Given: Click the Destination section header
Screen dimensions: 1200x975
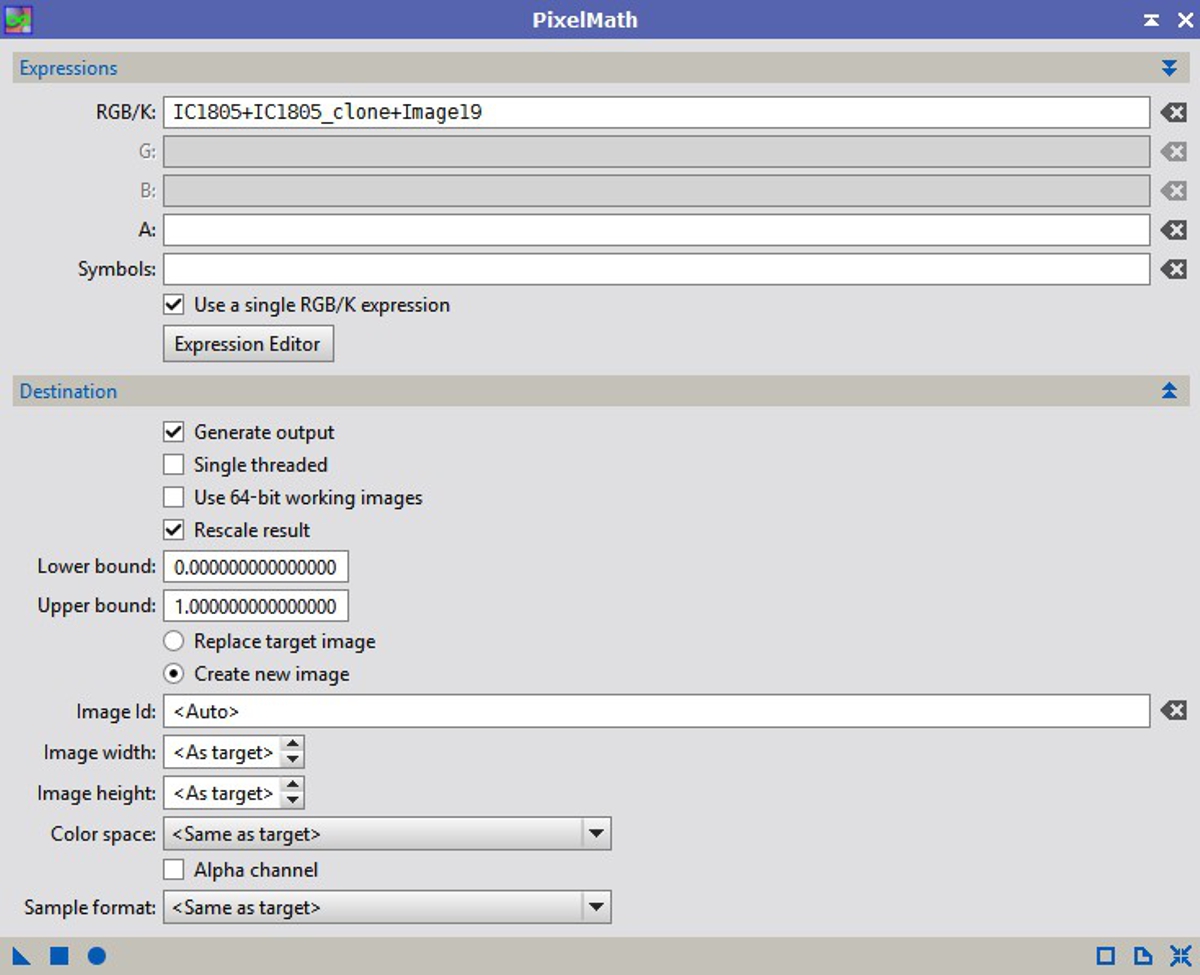Looking at the screenshot, I should pos(600,391).
